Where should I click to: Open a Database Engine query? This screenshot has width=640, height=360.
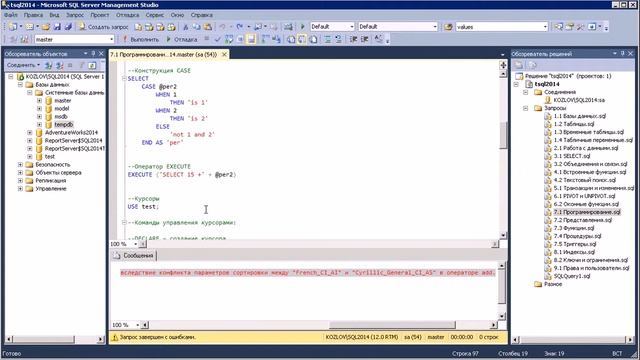click(138, 27)
